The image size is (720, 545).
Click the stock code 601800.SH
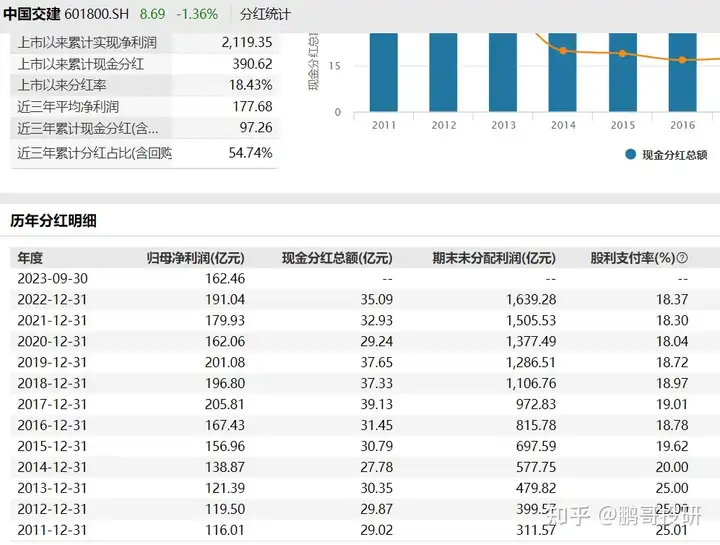point(96,14)
